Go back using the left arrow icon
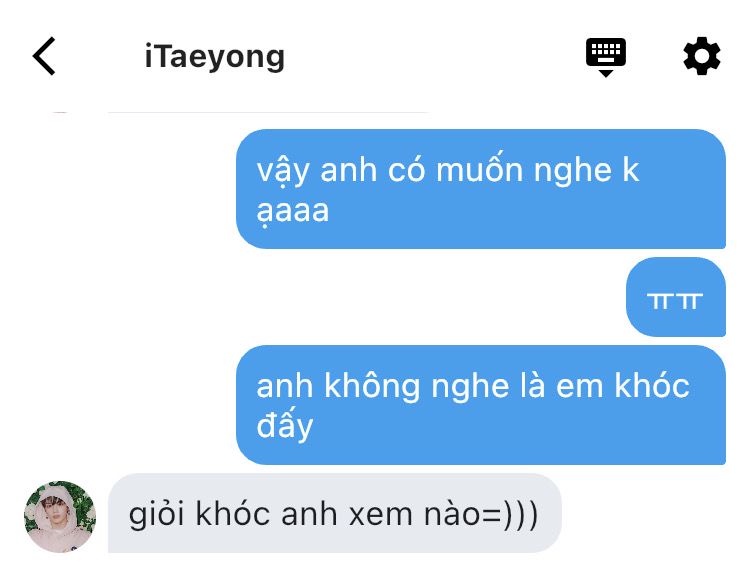 (x=44, y=56)
